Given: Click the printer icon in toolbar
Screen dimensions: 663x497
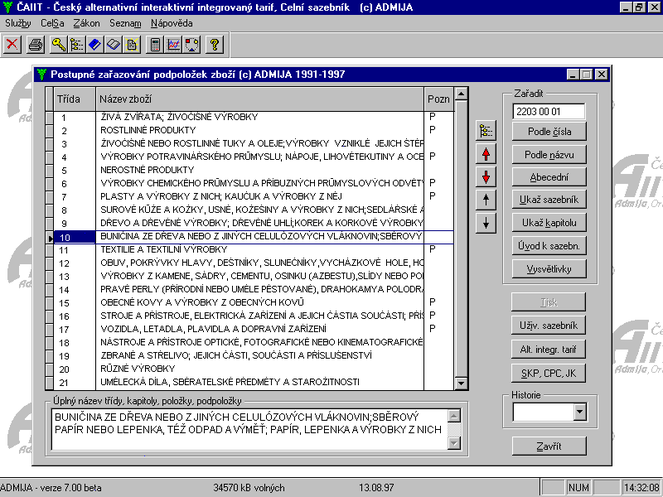Looking at the screenshot, I should point(37,44).
